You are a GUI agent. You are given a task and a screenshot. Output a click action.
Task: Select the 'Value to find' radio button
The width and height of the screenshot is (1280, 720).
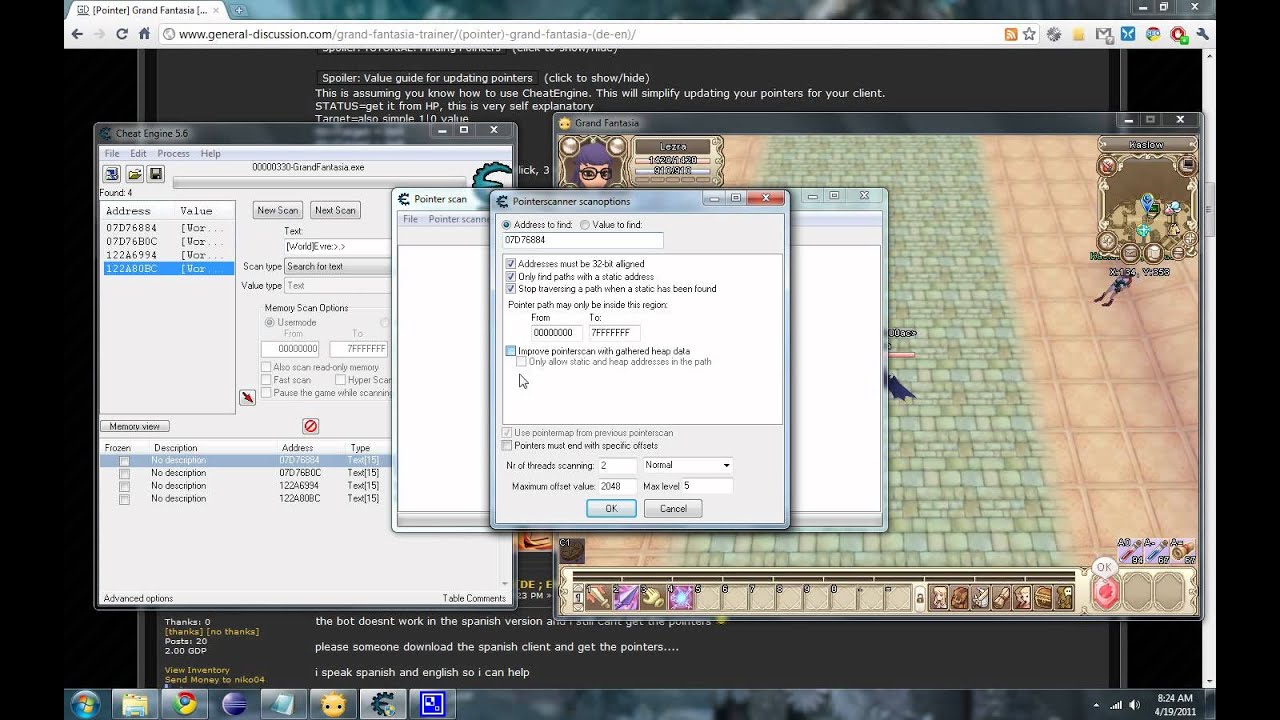(x=585, y=225)
